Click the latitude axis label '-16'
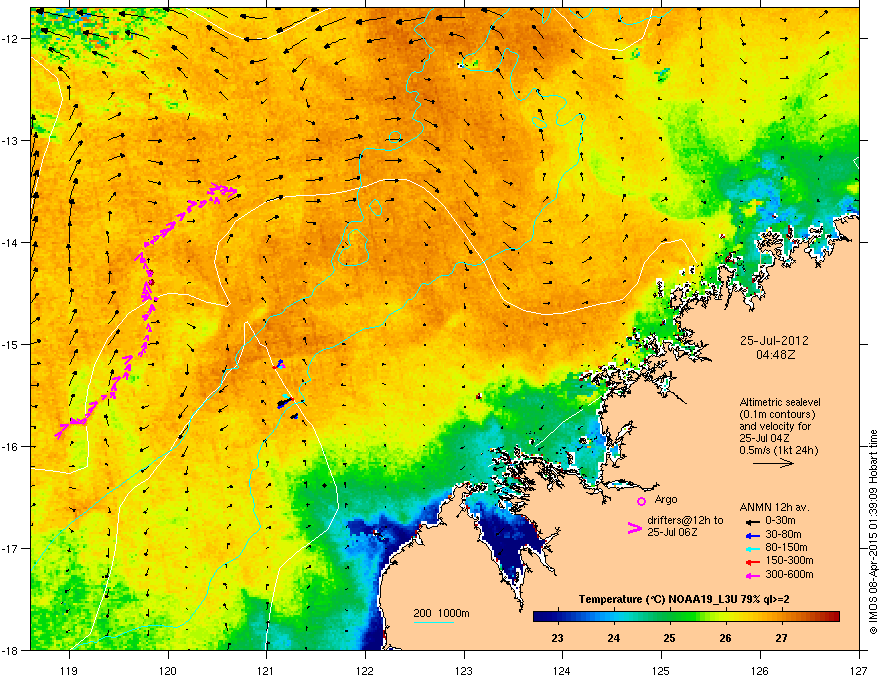880x680 pixels. 10,447
